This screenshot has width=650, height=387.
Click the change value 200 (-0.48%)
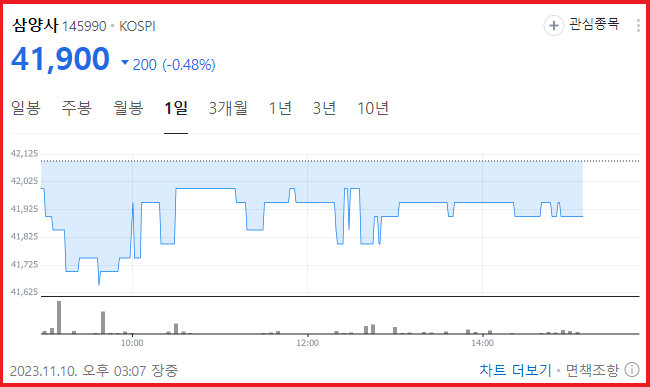[174, 65]
